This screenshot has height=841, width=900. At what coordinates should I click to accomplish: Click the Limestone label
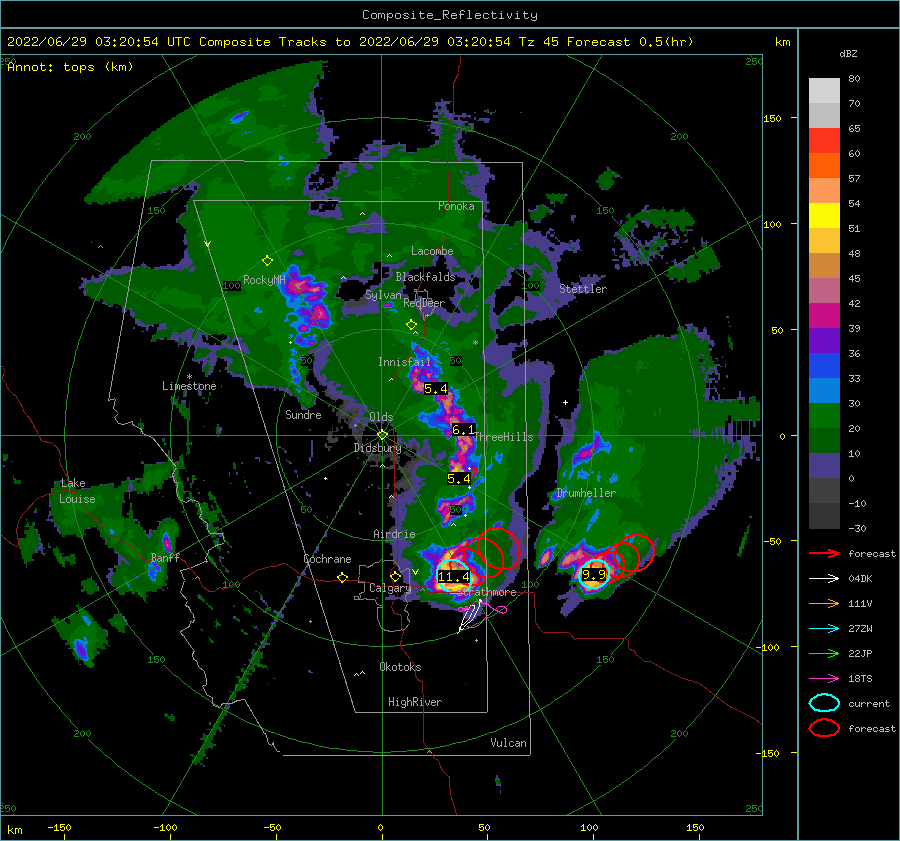click(189, 386)
